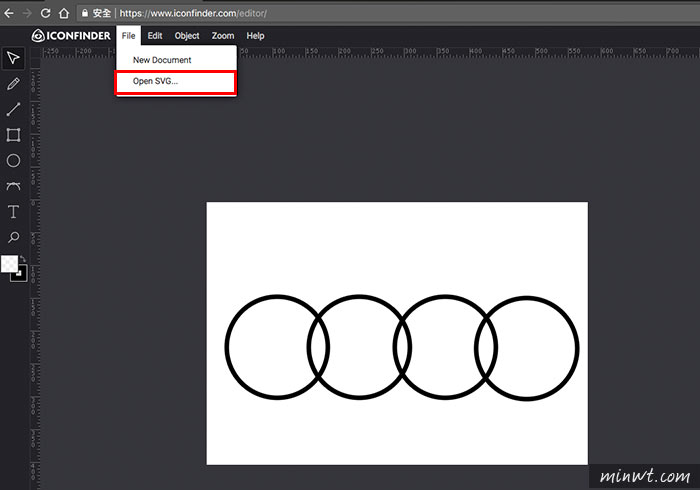
Task: Click the fill color swatch
Action: [x=9, y=264]
